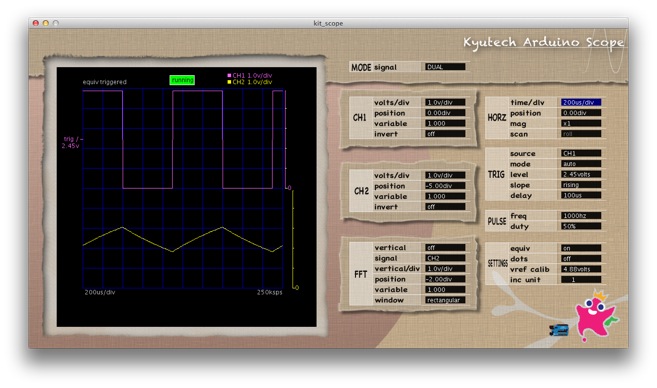Image resolution: width=657 pixels, height=388 pixels.
Task: Click the TRIG panel label
Action: [496, 174]
